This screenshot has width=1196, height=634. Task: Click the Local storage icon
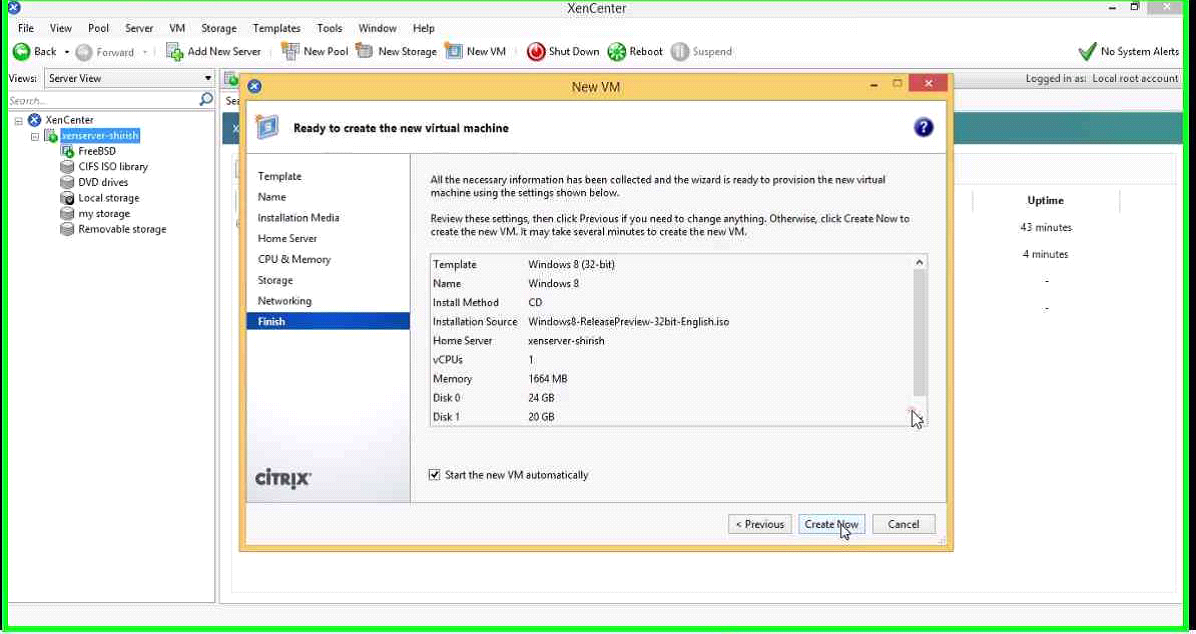coord(67,198)
